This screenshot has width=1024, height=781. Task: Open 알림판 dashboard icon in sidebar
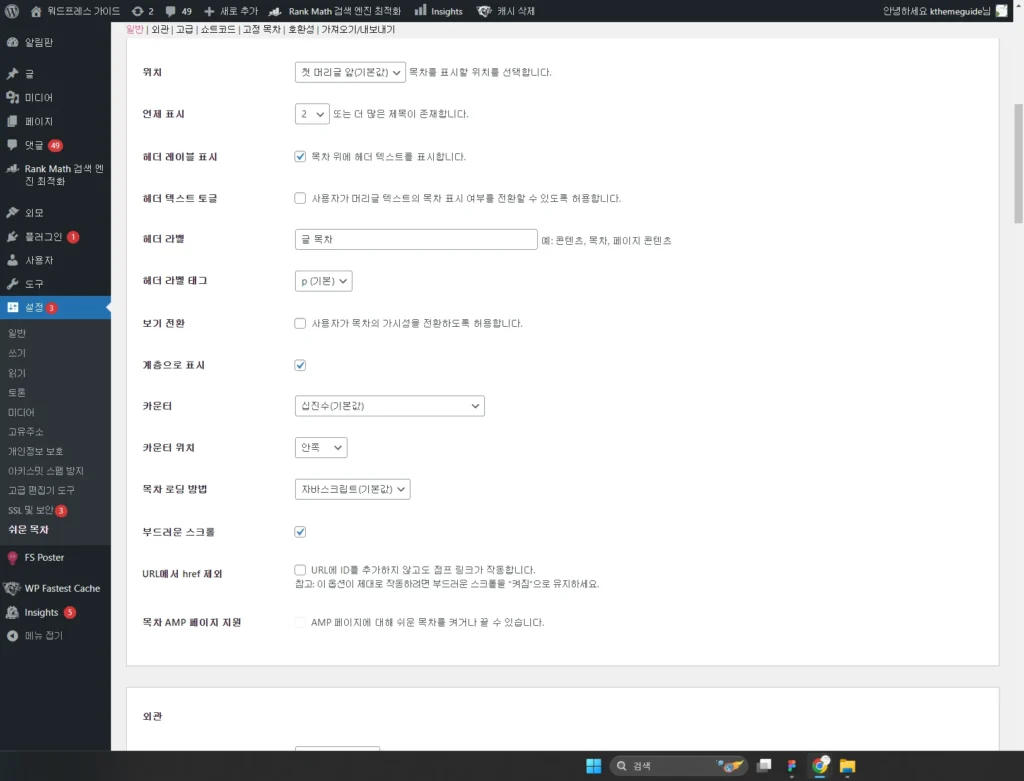tap(12, 42)
